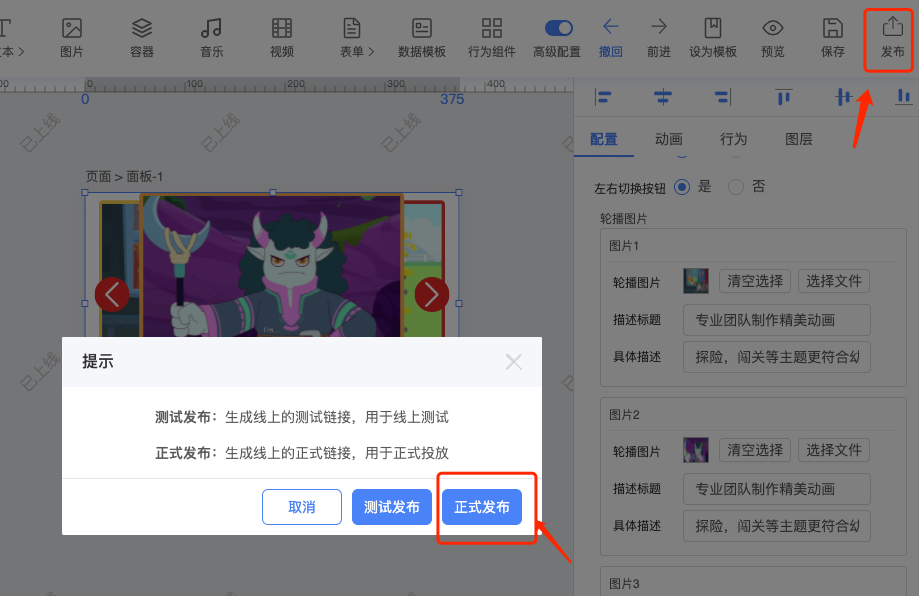Toggle the 高级配置 advanced config switch

point(558,30)
